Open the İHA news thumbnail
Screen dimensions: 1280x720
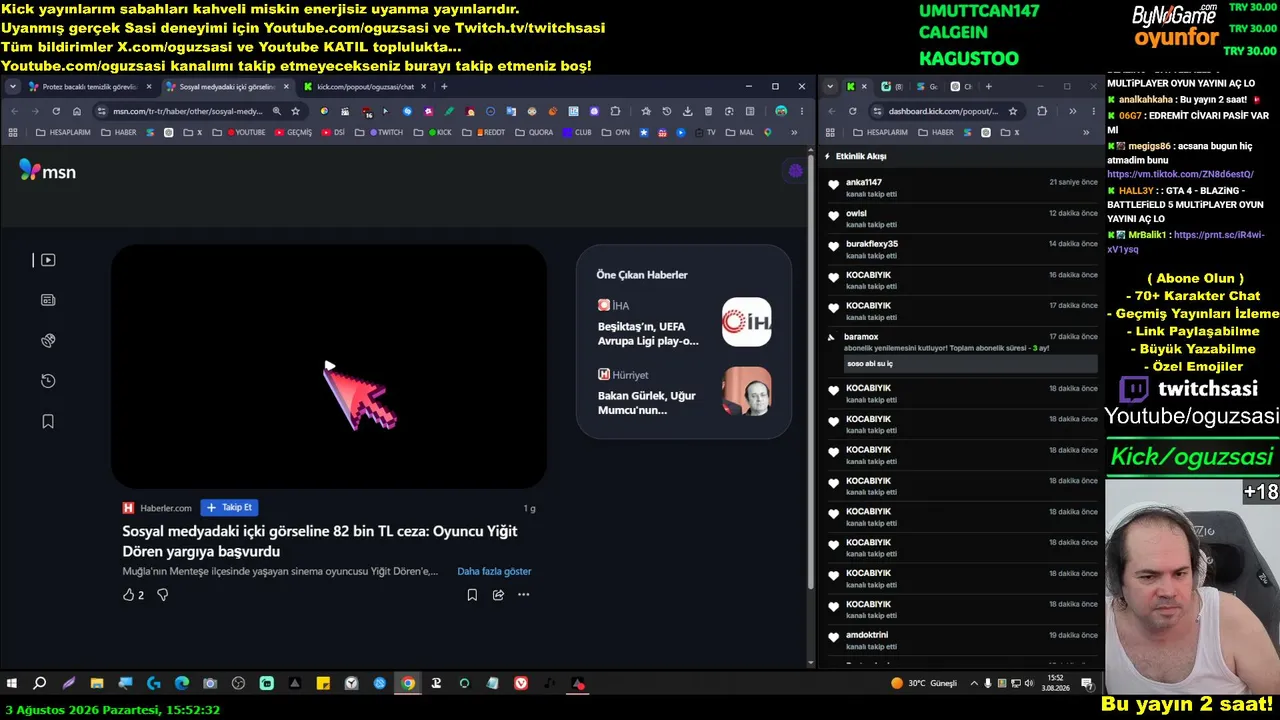pyautogui.click(x=747, y=322)
